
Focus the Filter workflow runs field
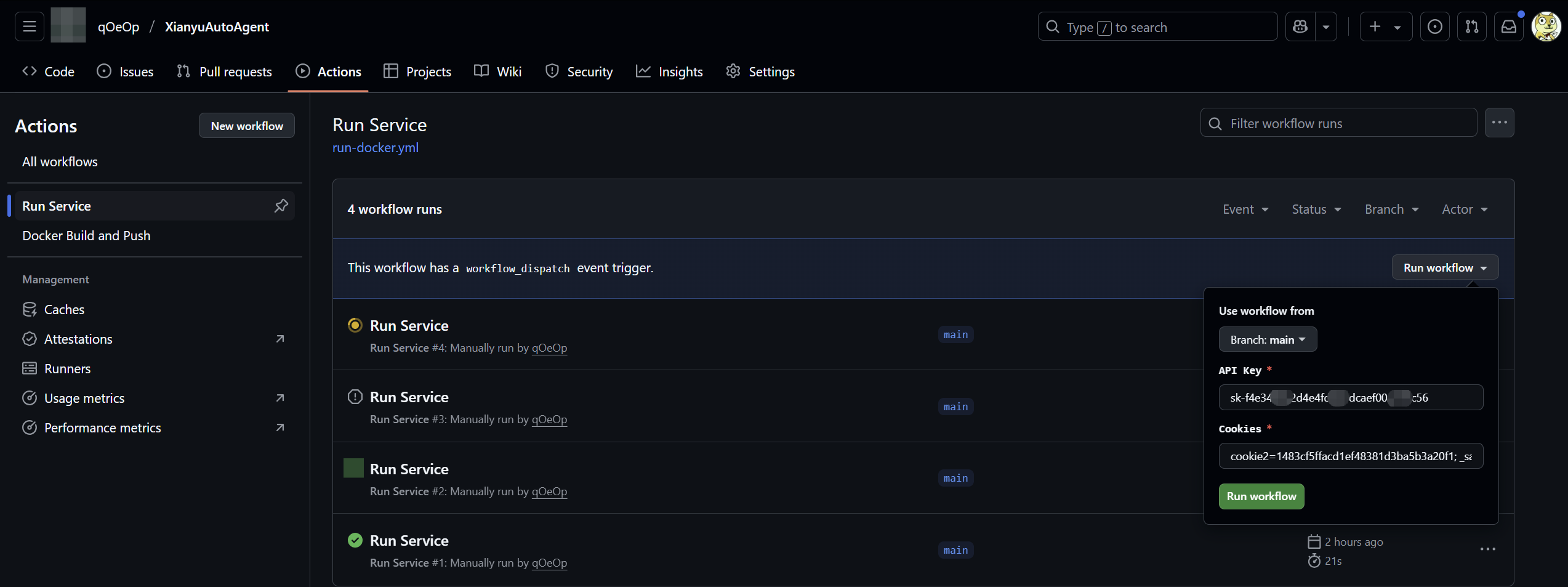pyautogui.click(x=1339, y=123)
